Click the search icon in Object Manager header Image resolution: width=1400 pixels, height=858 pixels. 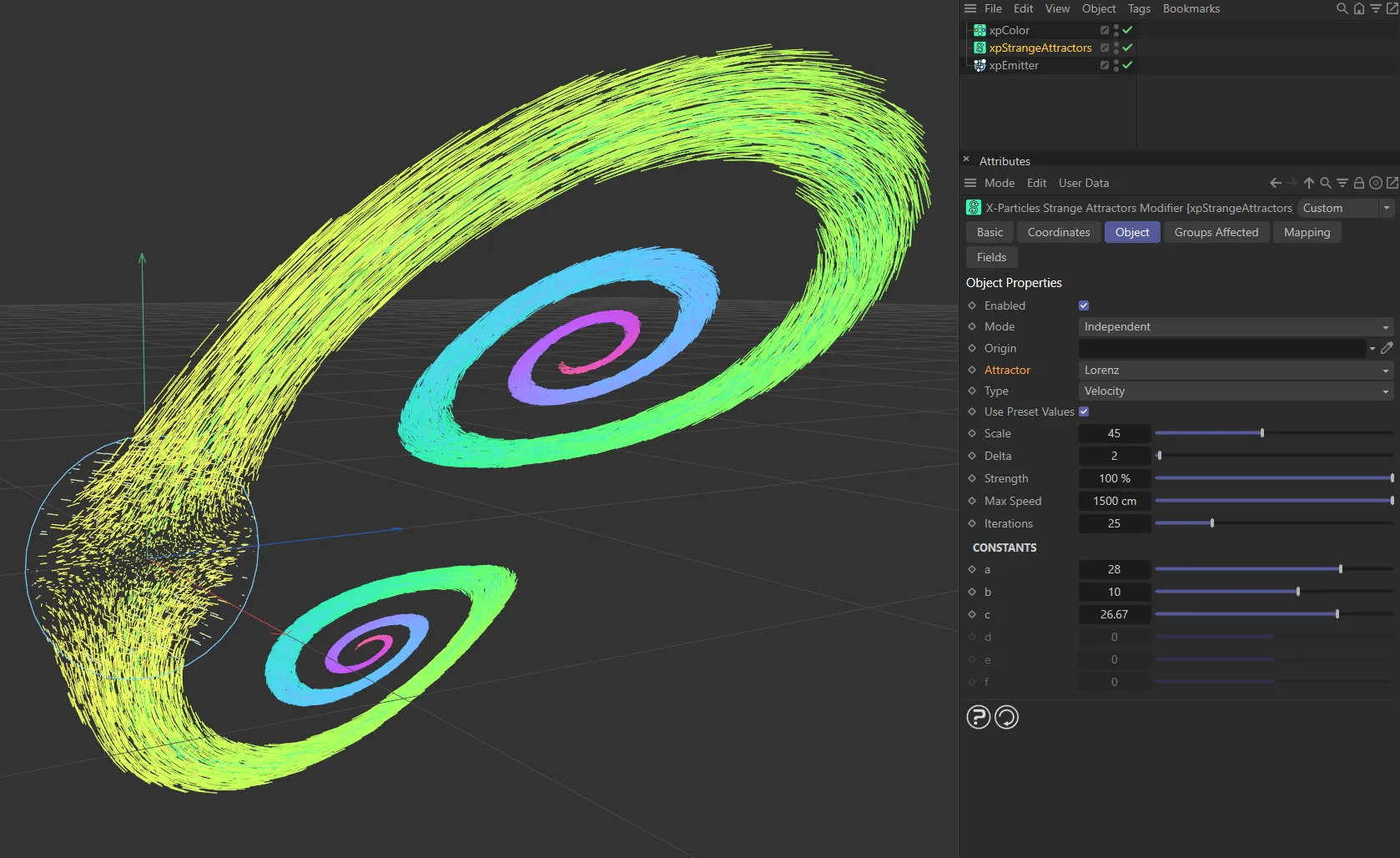pyautogui.click(x=1342, y=8)
